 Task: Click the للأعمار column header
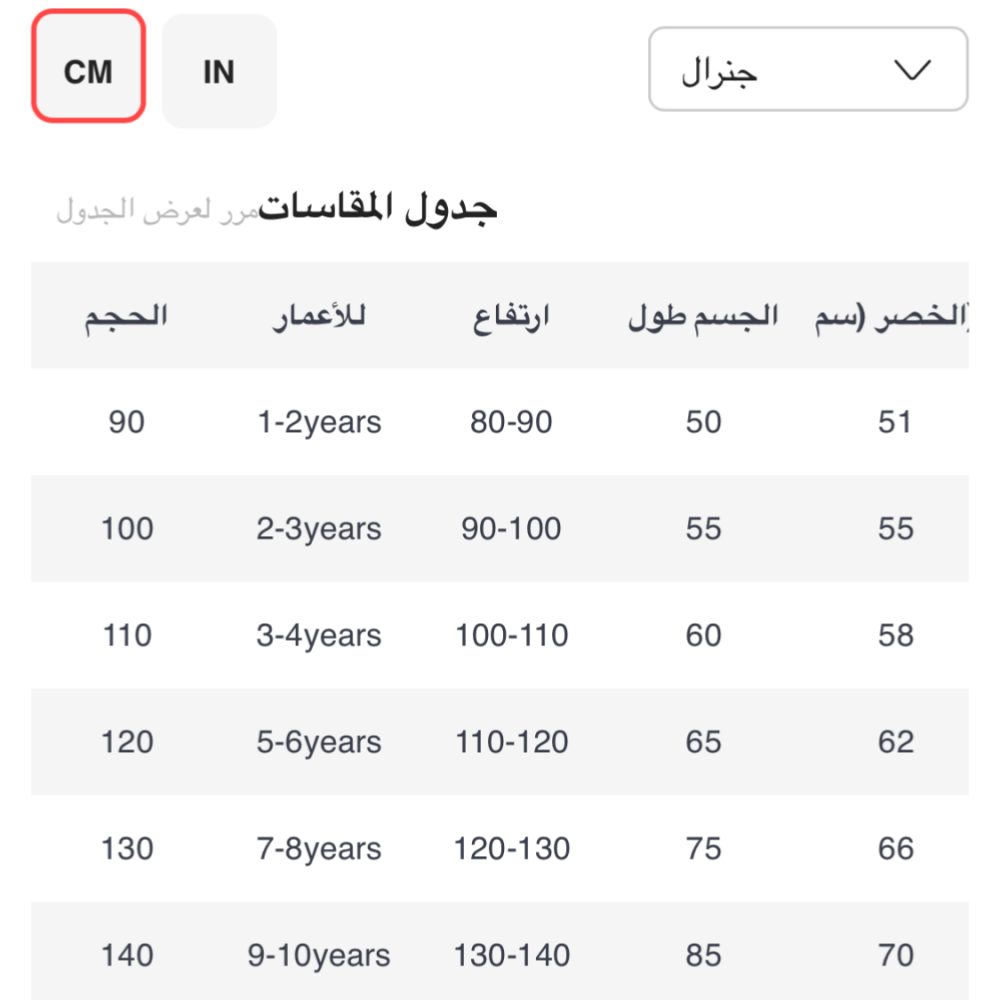(319, 317)
